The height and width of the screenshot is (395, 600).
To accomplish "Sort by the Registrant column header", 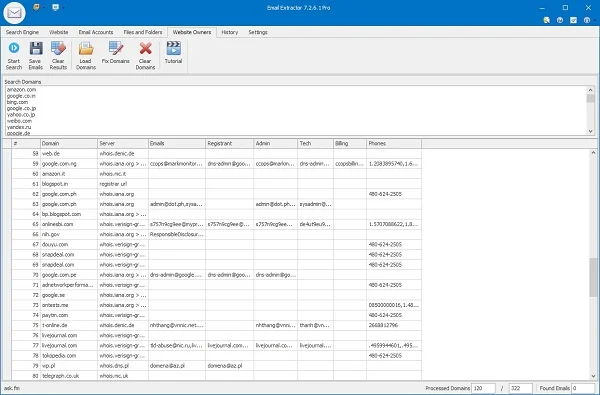I will pyautogui.click(x=230, y=144).
